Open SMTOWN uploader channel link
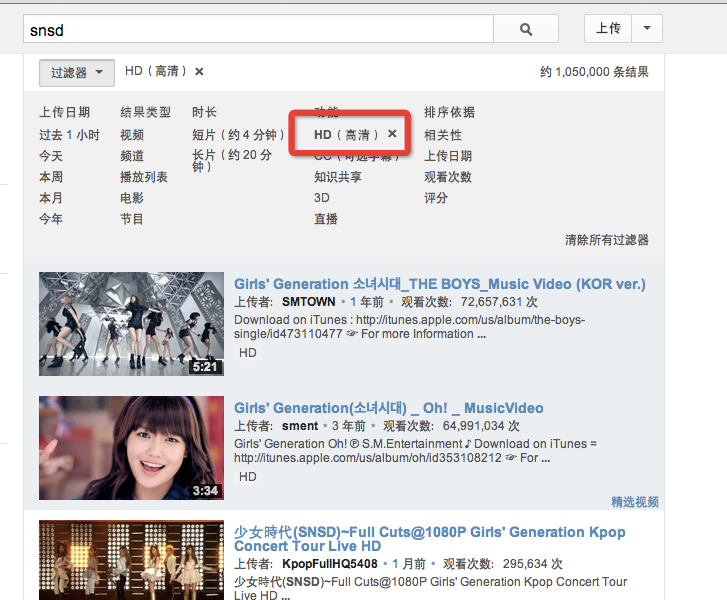 (x=309, y=301)
